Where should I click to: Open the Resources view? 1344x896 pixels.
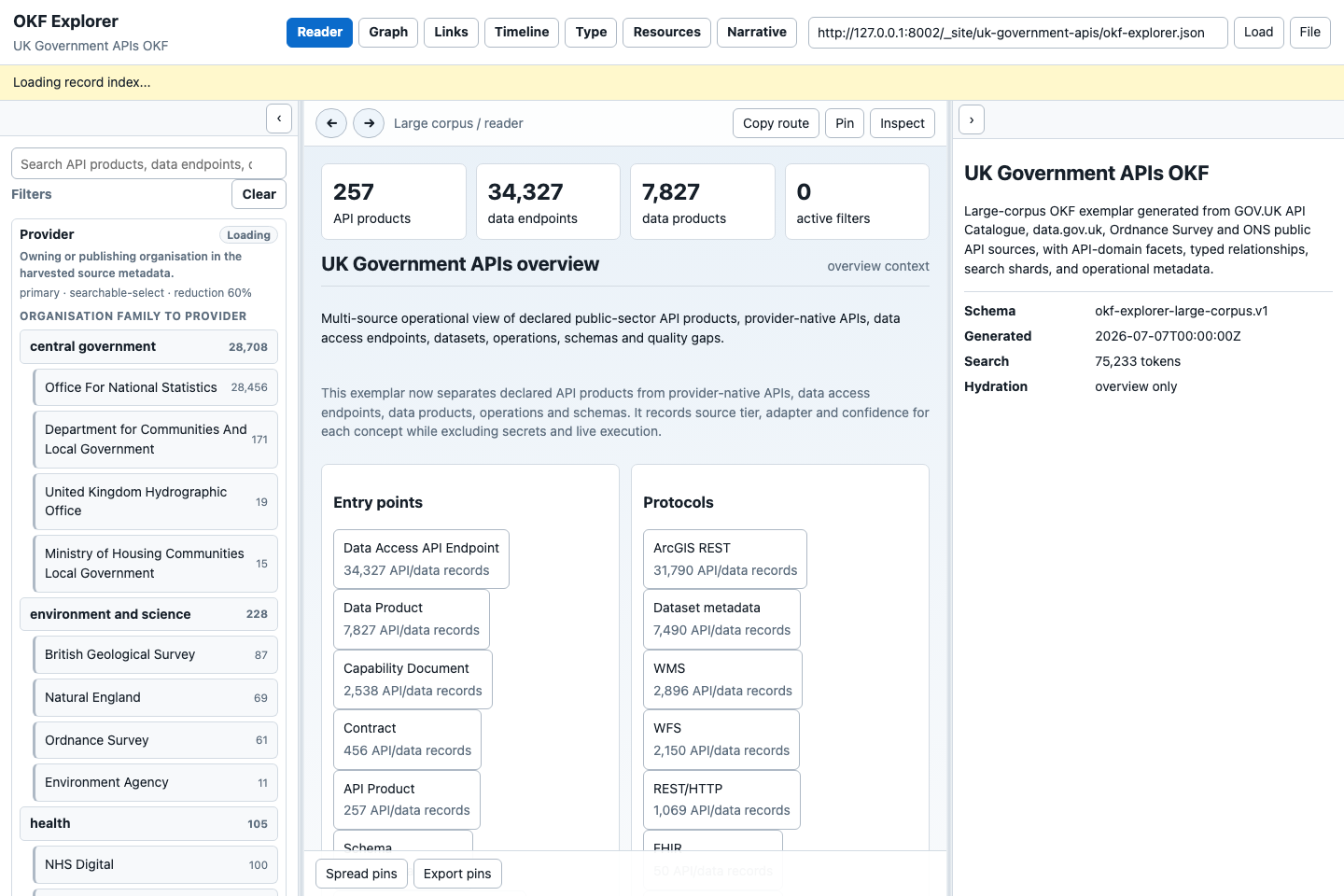[x=666, y=32]
